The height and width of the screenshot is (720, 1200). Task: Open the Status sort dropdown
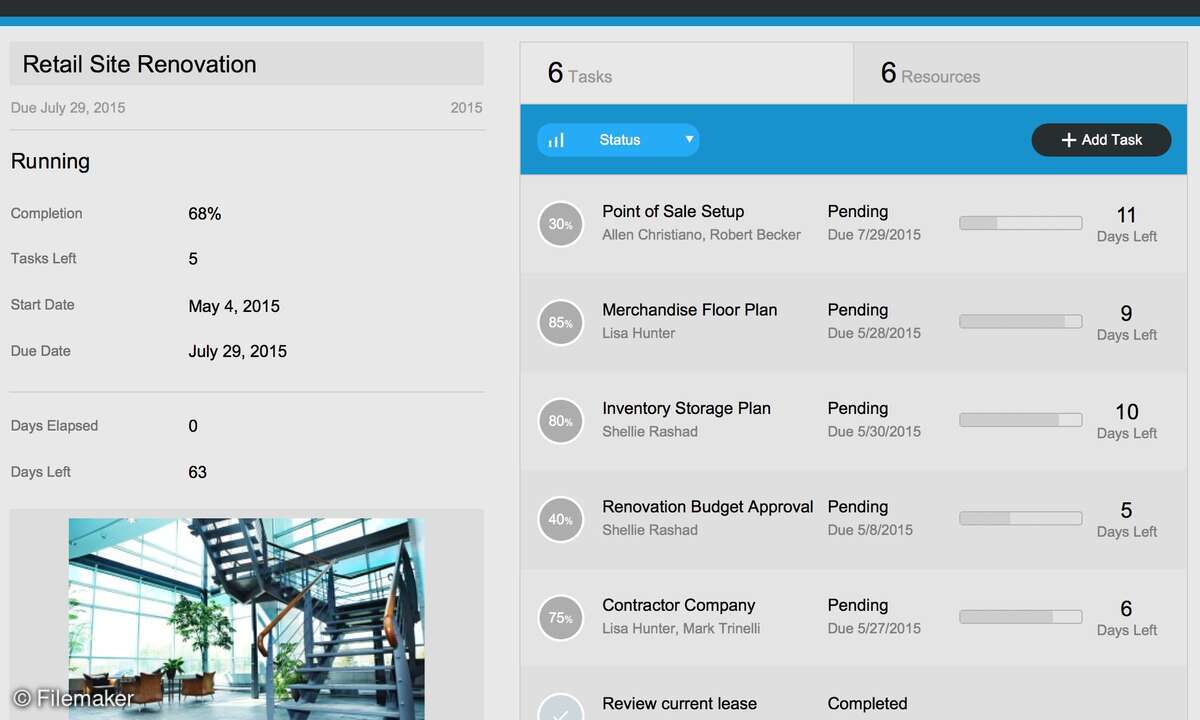619,140
